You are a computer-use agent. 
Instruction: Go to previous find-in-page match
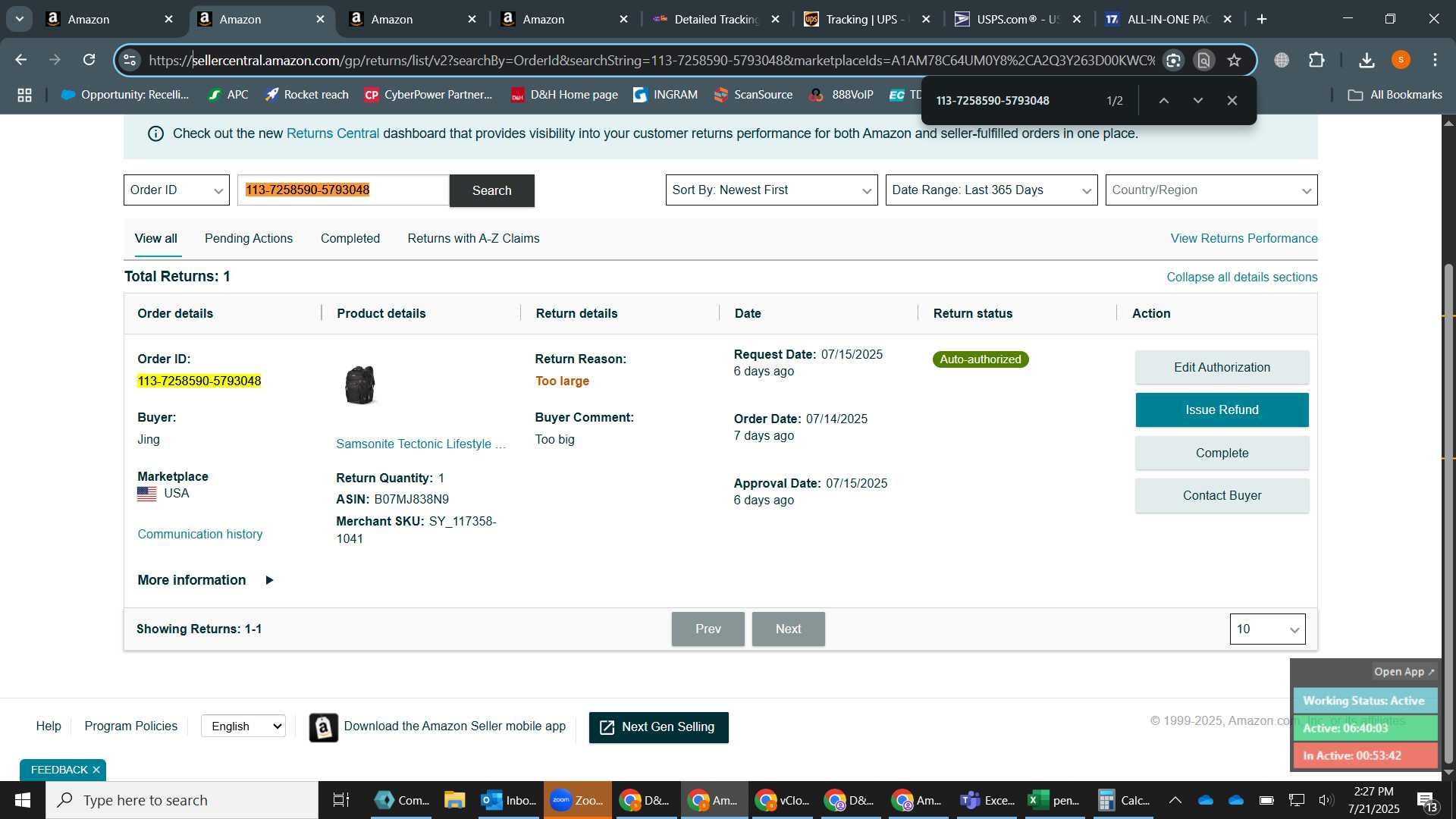pos(1163,100)
